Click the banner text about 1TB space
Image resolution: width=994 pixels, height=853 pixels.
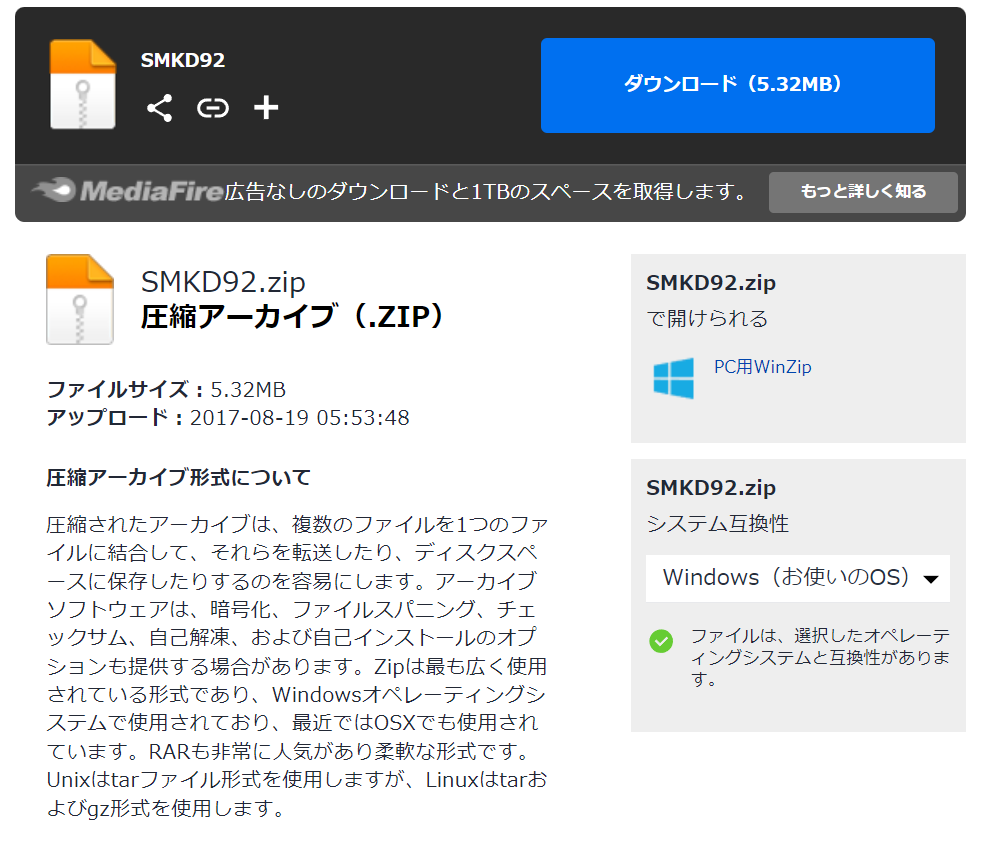[x=485, y=192]
